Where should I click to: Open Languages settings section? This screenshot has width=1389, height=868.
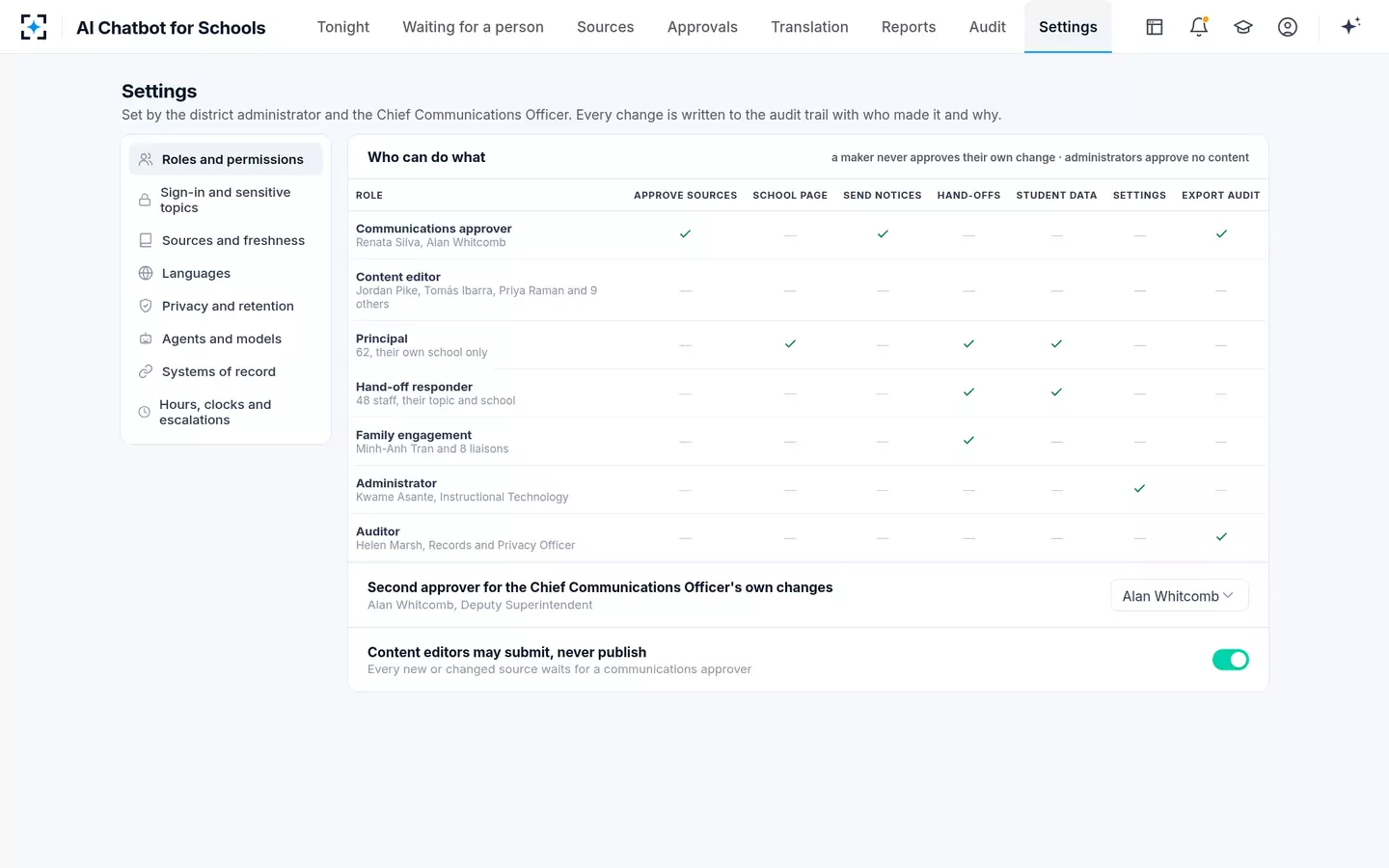226,273
